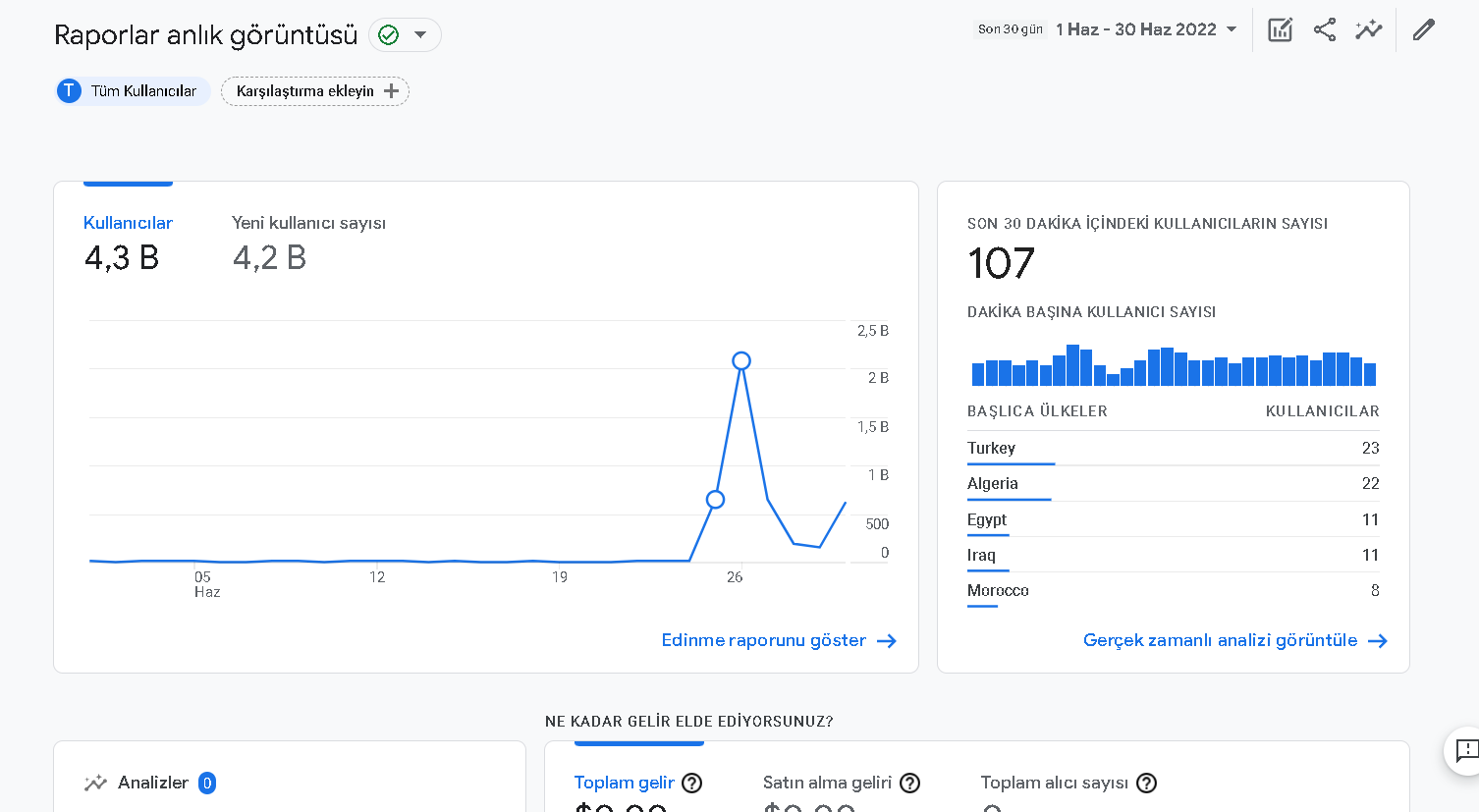Viewport: 1479px width, 812px height.
Task: Click the pencil edit report icon
Action: [x=1423, y=29]
